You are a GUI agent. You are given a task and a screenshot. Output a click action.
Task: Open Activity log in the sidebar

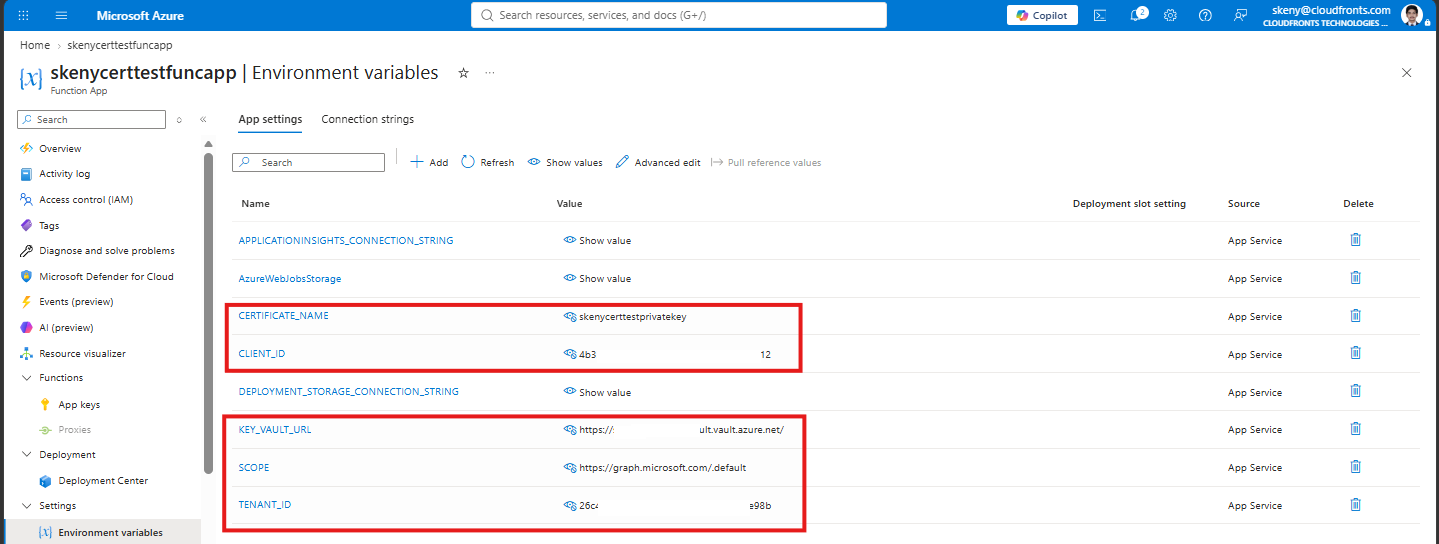point(64,174)
